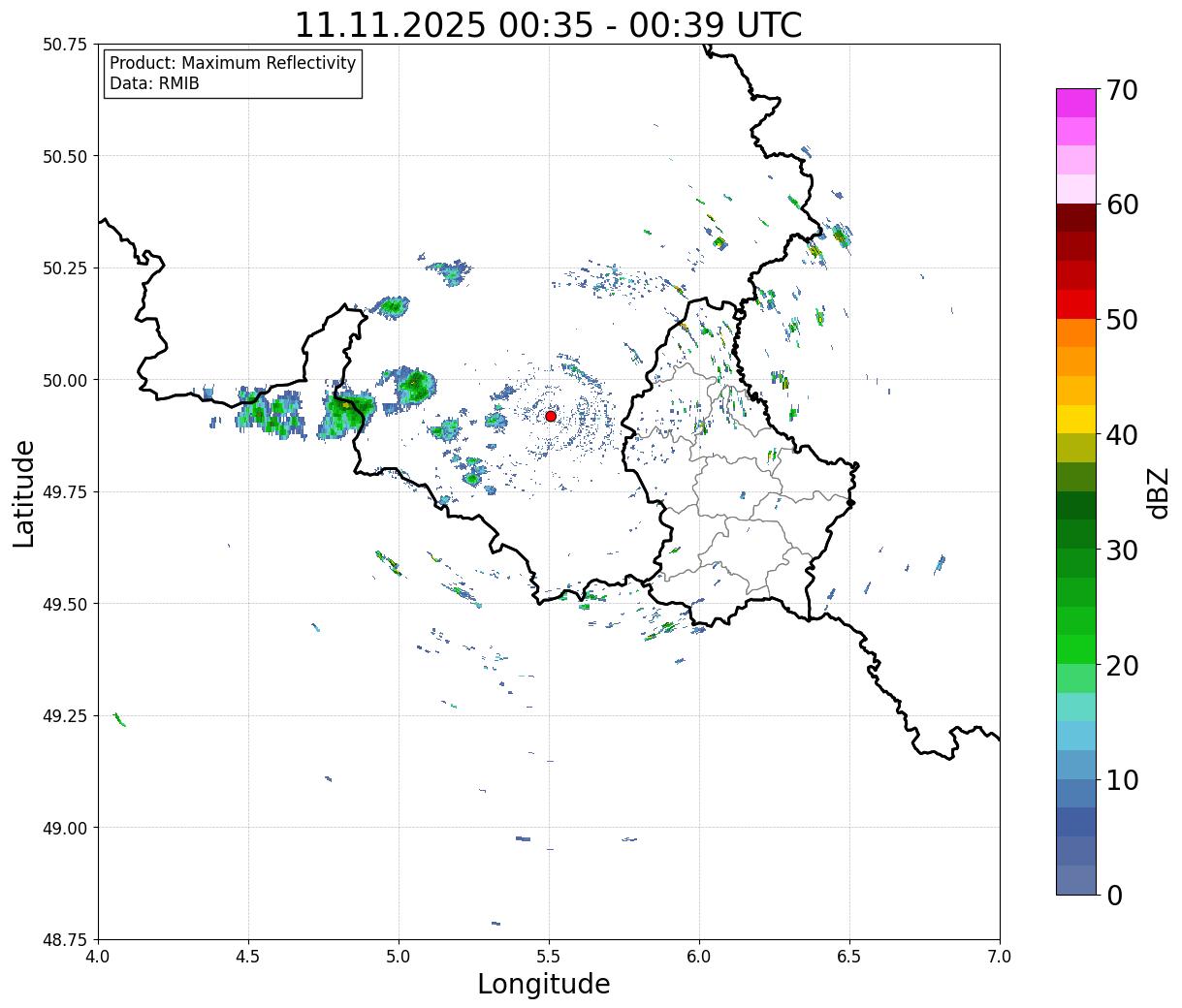Click the colorbar tick label 20
The image size is (1182, 1008).
click(x=1121, y=666)
